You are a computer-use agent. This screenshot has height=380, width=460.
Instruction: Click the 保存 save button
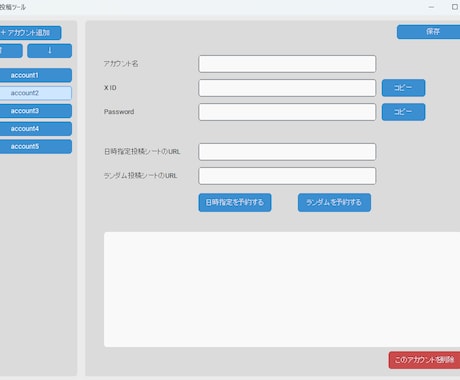tap(429, 32)
